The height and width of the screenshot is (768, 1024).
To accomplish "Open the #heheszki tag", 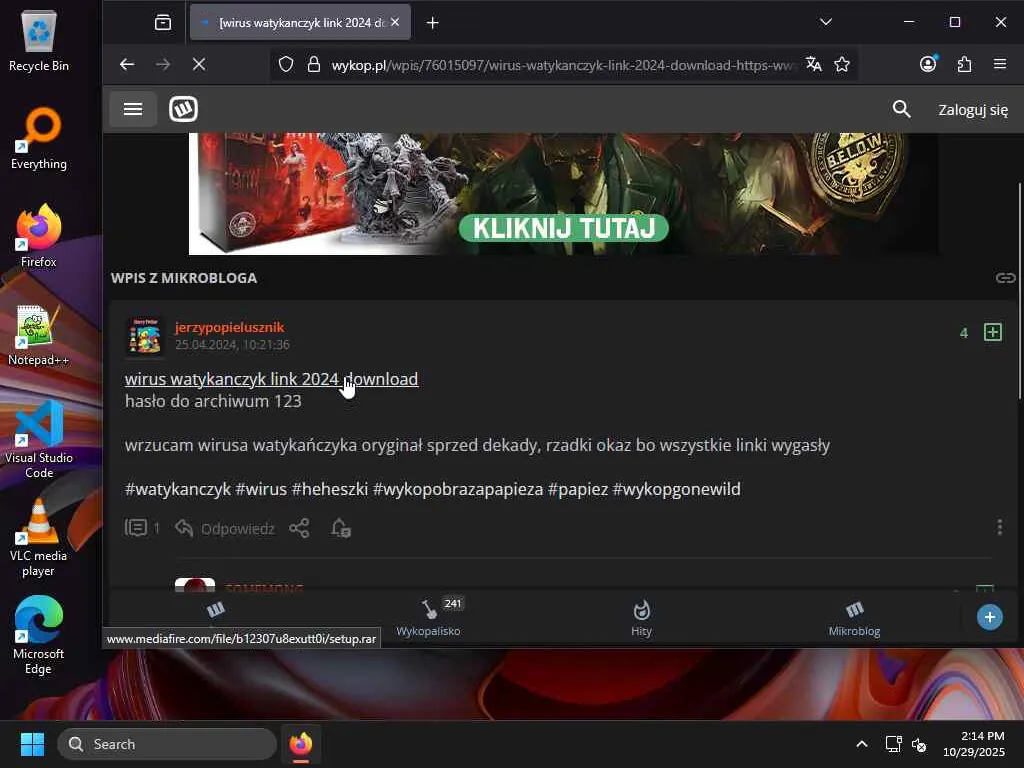I will (x=330, y=489).
